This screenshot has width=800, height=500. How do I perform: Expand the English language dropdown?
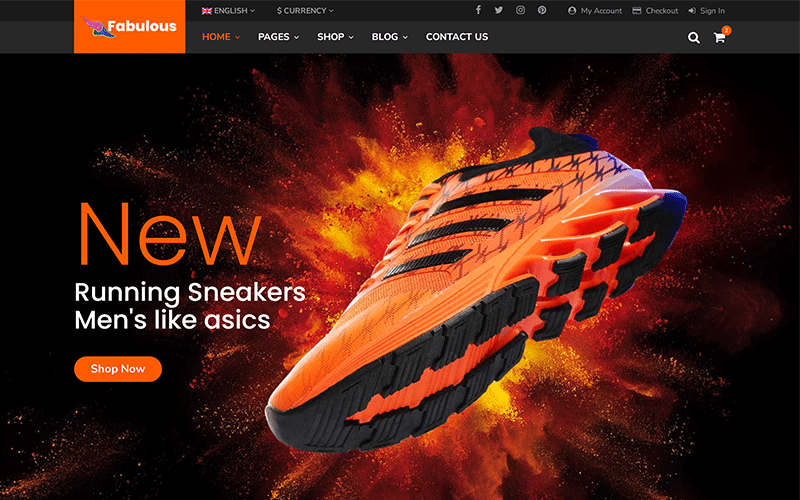[228, 11]
